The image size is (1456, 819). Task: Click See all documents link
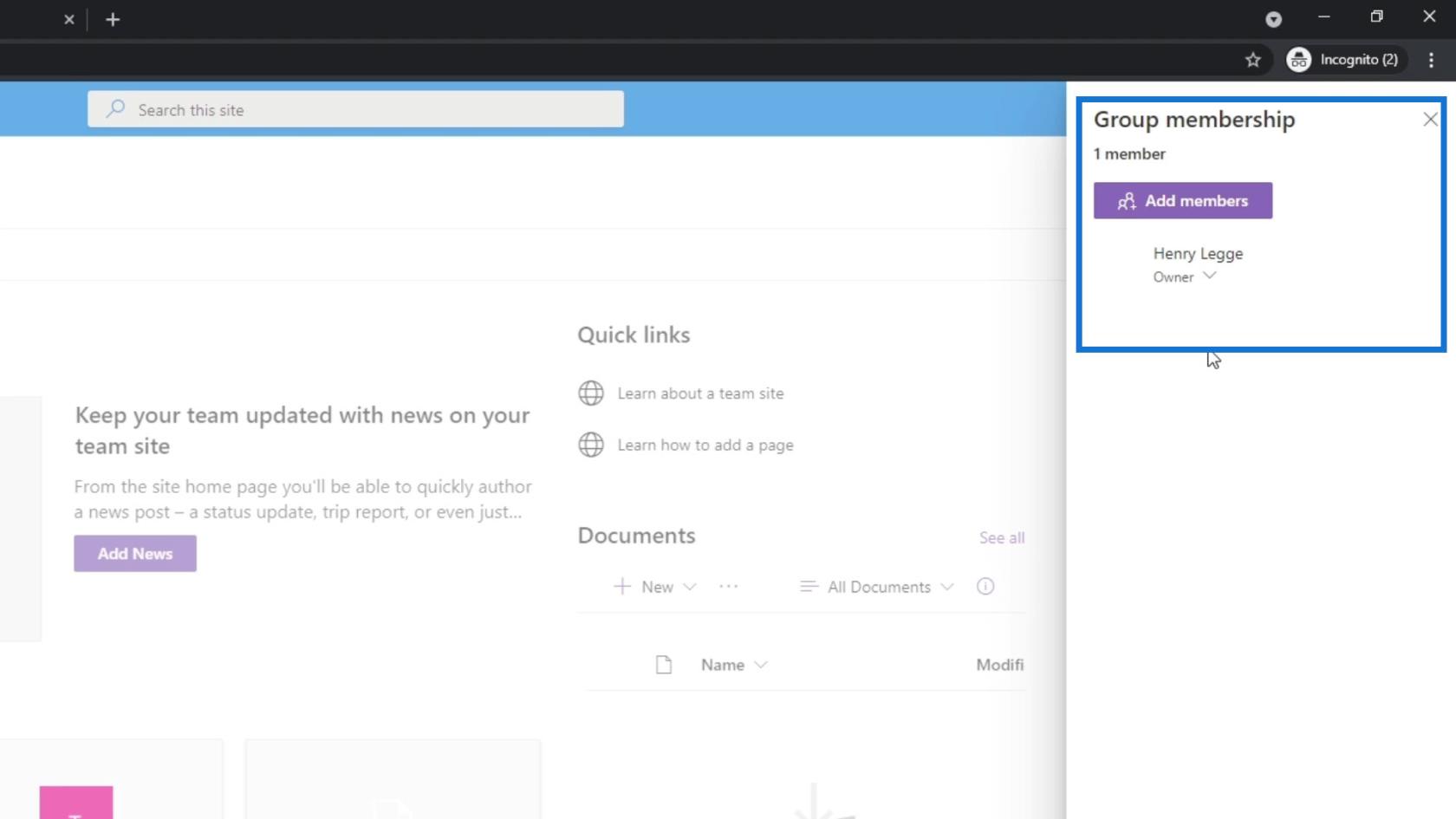tap(1002, 537)
